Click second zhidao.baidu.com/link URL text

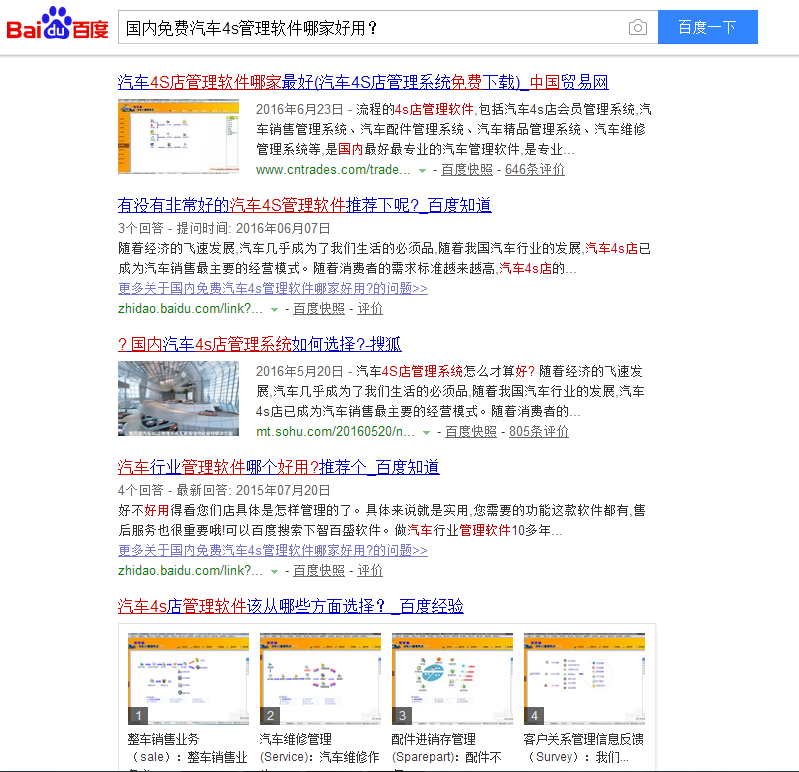(190, 571)
